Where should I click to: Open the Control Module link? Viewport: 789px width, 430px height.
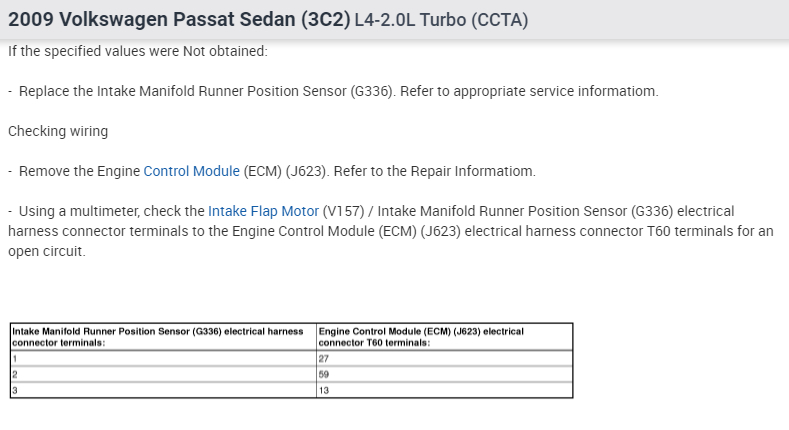(x=191, y=171)
